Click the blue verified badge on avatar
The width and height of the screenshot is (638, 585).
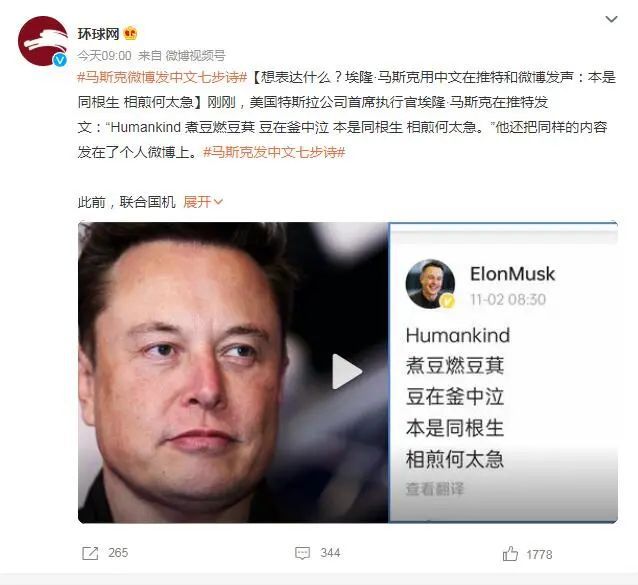pyautogui.click(x=60, y=60)
